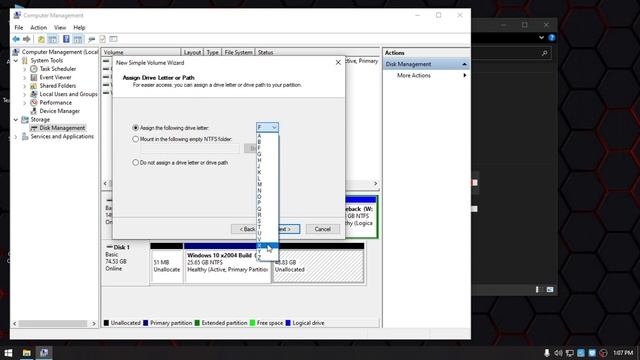Open the File menu
This screenshot has width=640, height=360.
(x=19, y=27)
